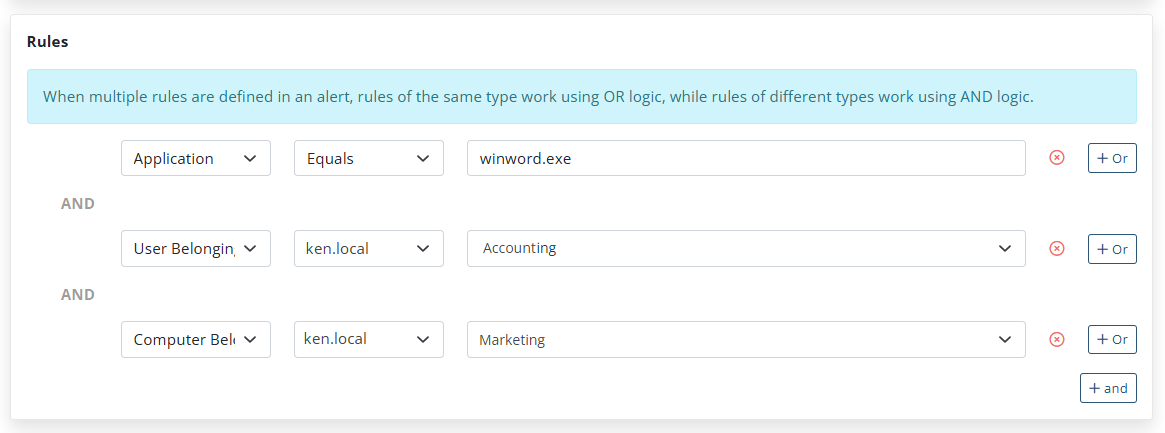The width and height of the screenshot is (1165, 433).
Task: Open ken.local domain dropdown beside Accounting
Action: (x=368, y=249)
